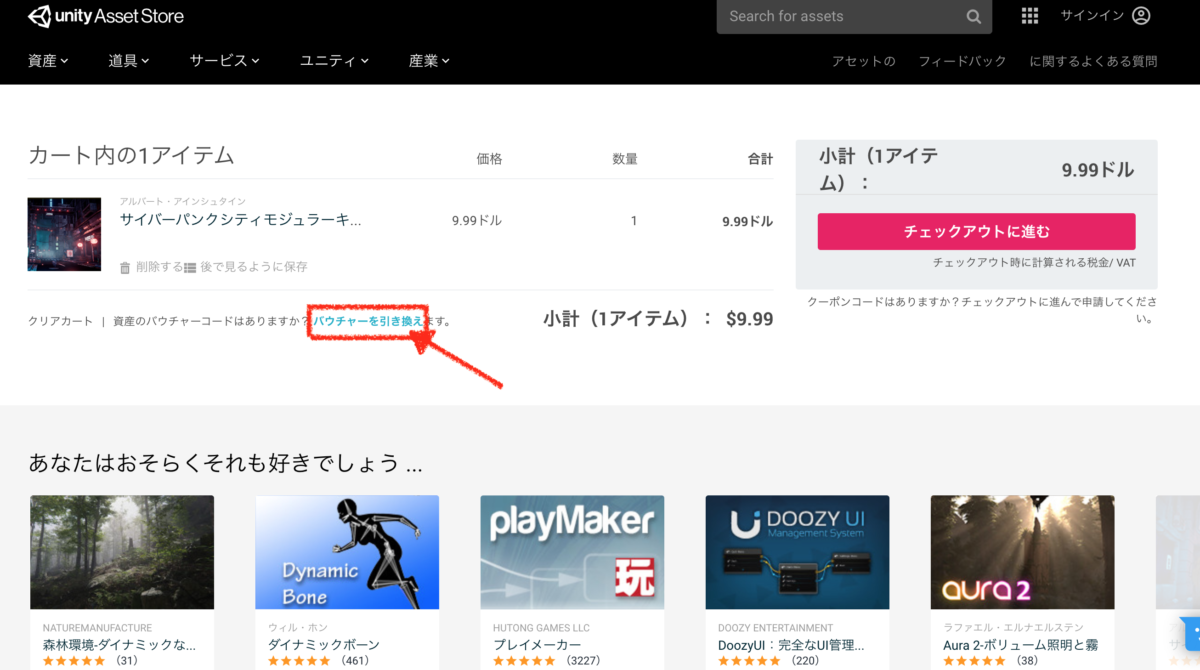The image size is (1200, 670).
Task: Click the クリアカート link
Action: [x=60, y=321]
